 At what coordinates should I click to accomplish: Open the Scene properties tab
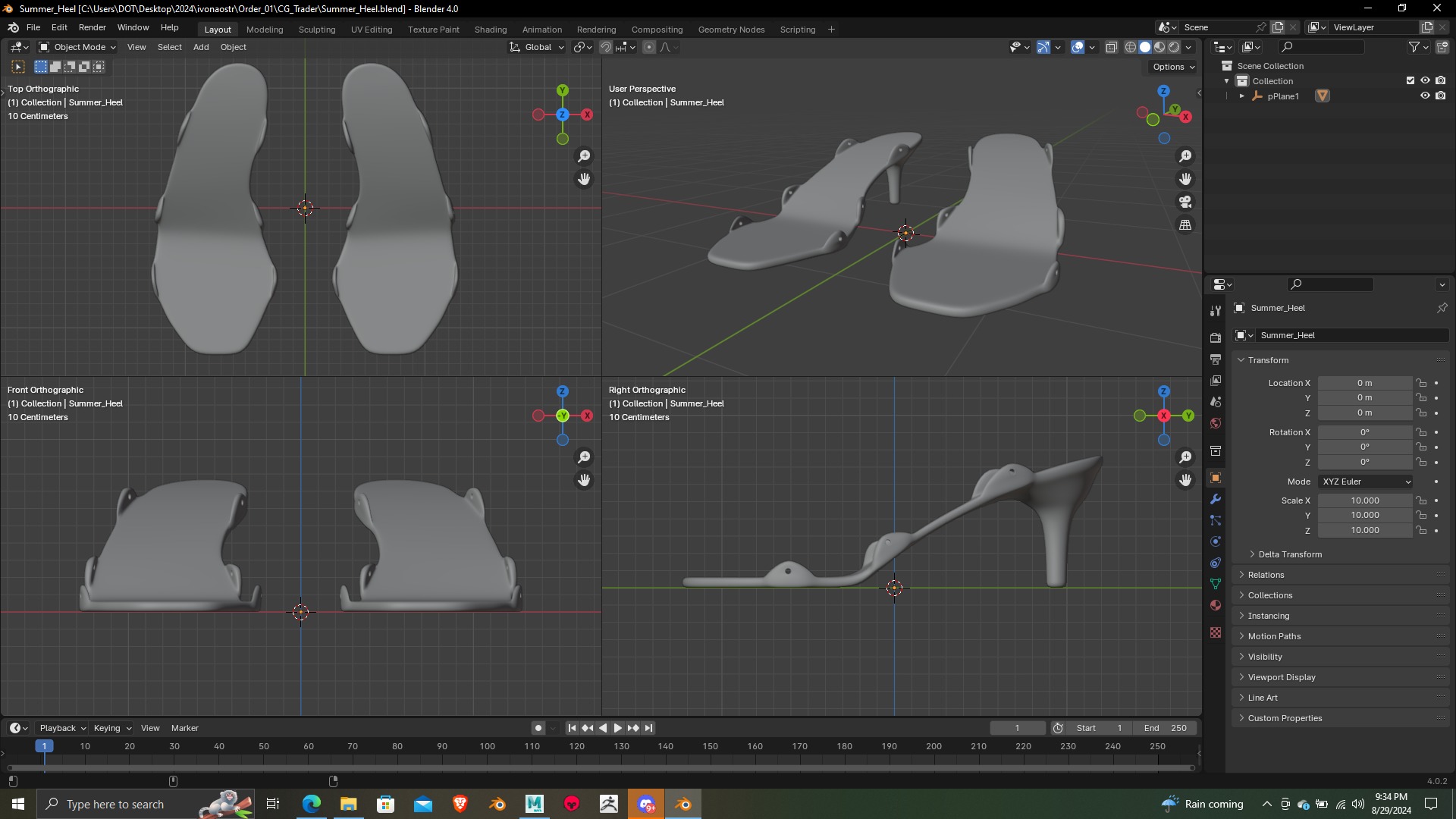coord(1216,401)
